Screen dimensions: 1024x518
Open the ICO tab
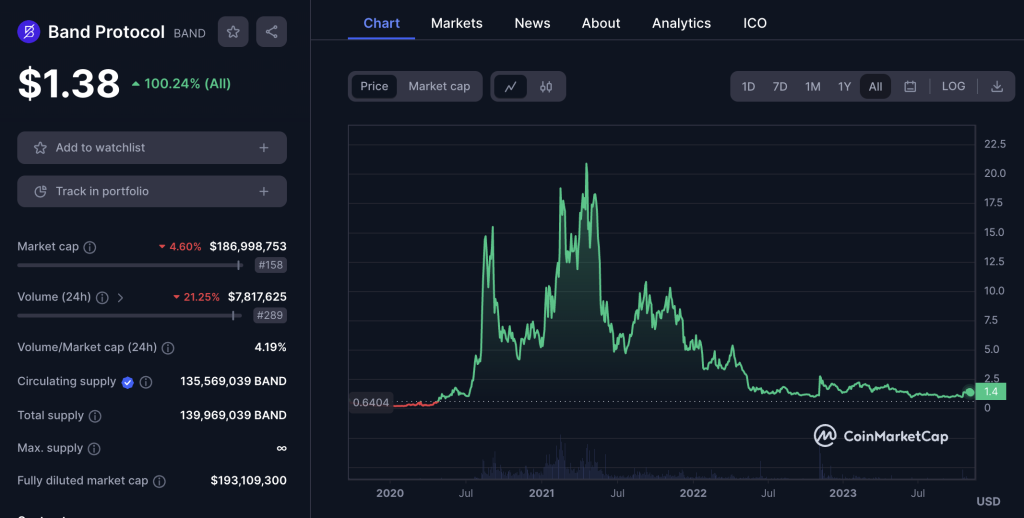(755, 23)
